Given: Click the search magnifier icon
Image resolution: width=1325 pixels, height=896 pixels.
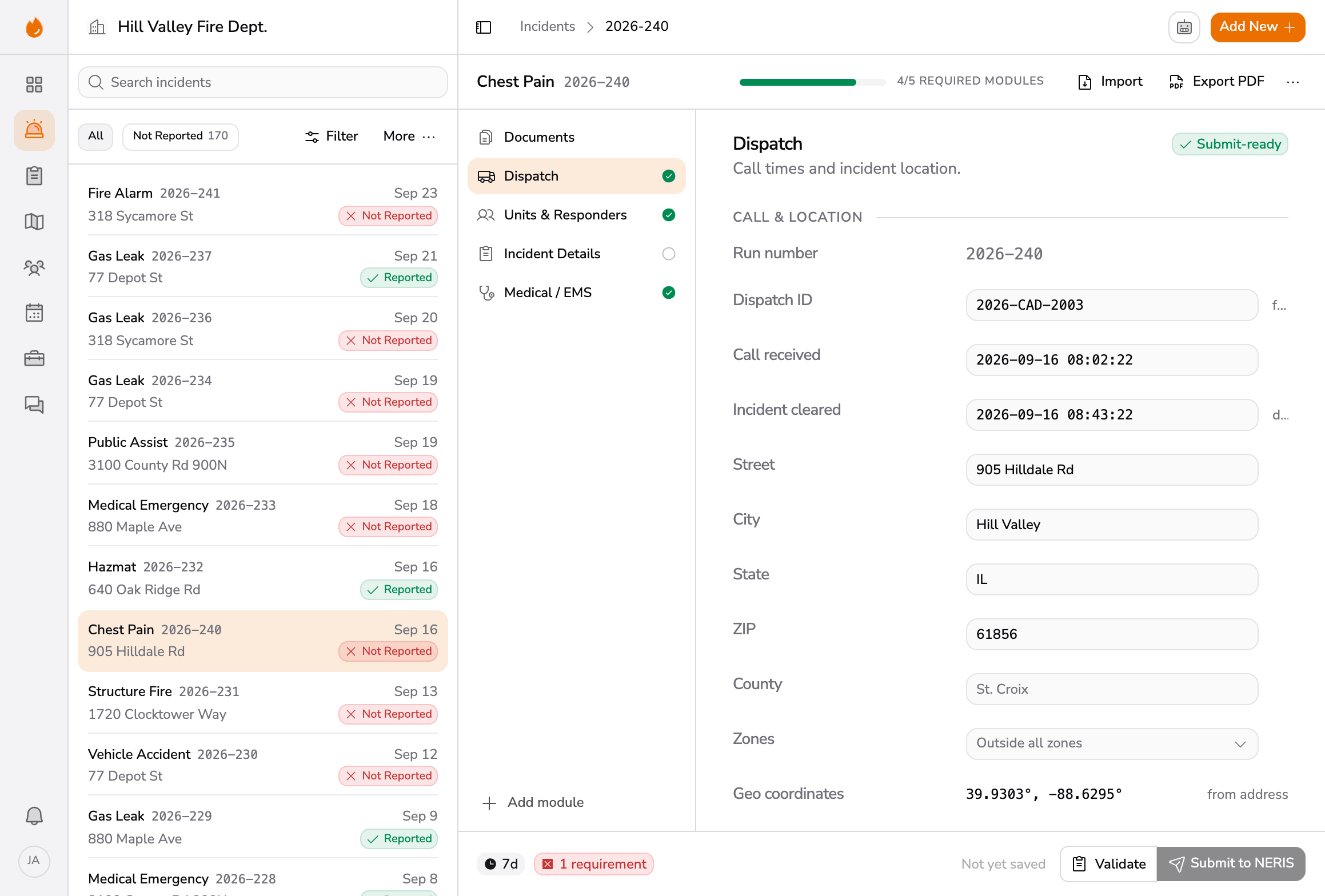Looking at the screenshot, I should click(x=96, y=82).
